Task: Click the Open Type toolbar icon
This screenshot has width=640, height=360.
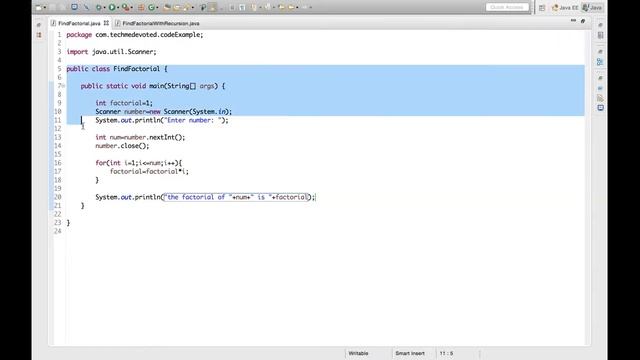Action: [167, 7]
